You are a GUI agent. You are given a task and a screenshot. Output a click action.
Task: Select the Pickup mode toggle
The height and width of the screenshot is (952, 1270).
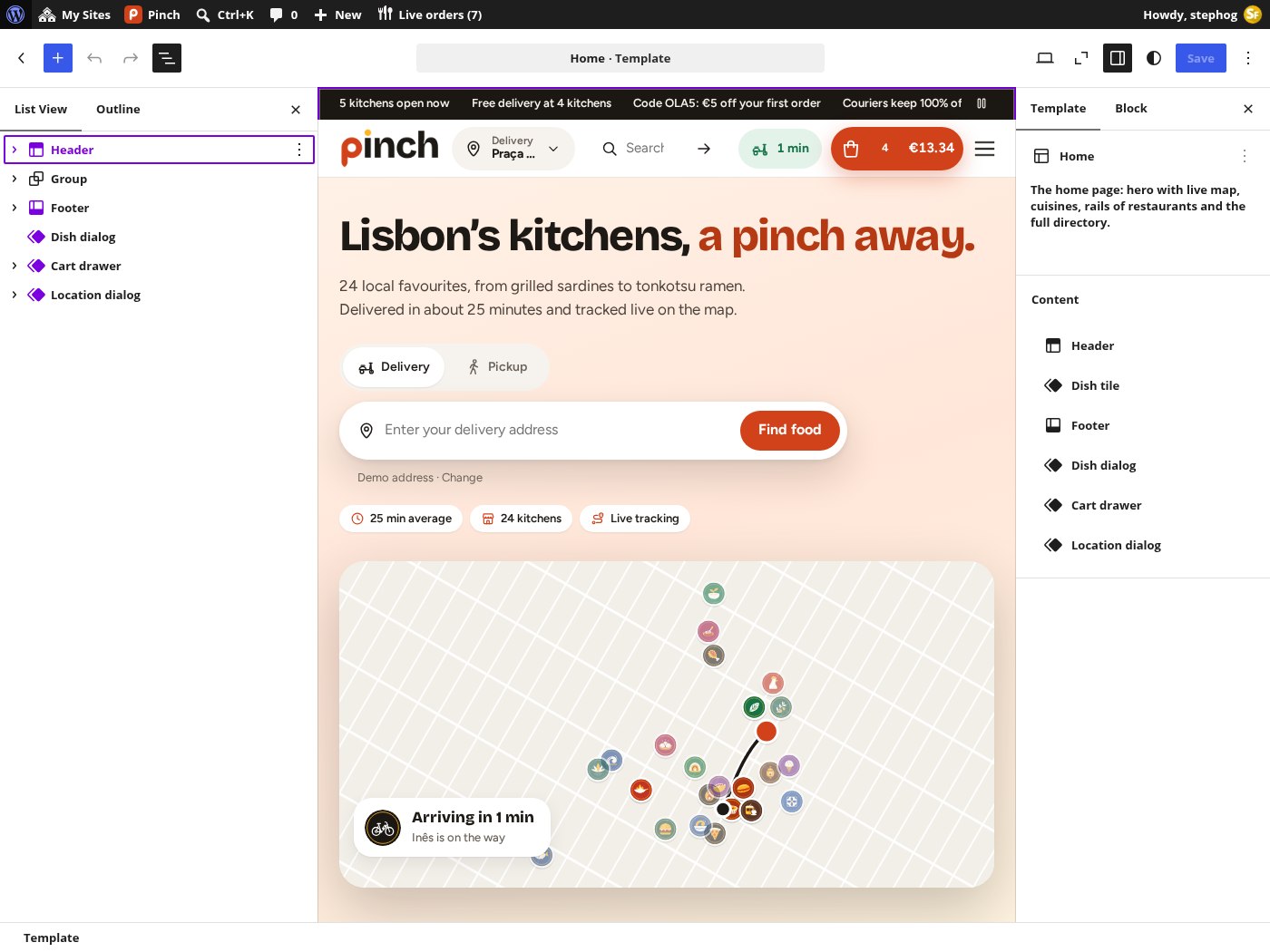click(x=497, y=367)
